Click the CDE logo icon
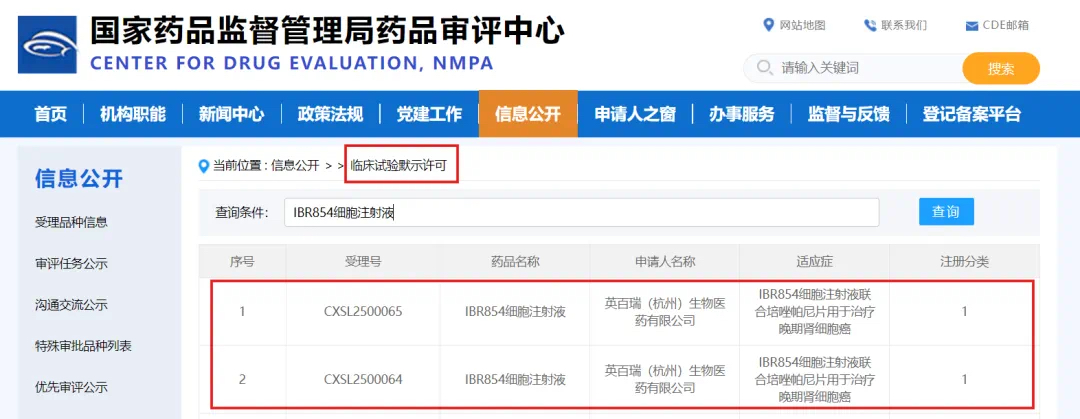This screenshot has width=1080, height=419. 49,46
